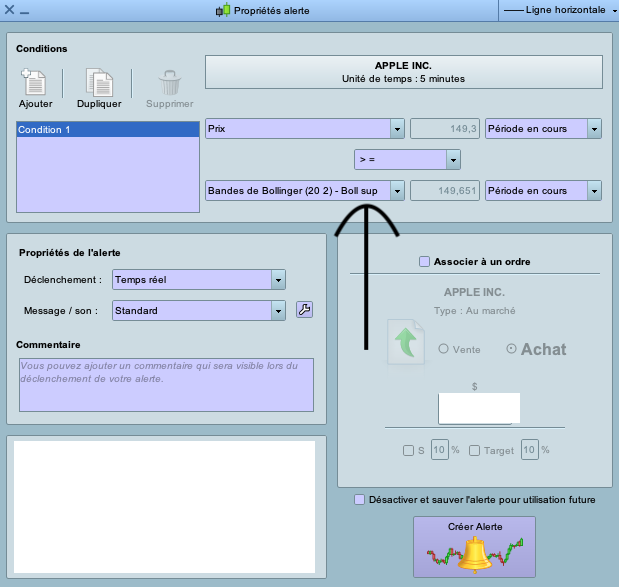Click the Supprimer trash icon
The height and width of the screenshot is (587, 619).
pyautogui.click(x=170, y=83)
